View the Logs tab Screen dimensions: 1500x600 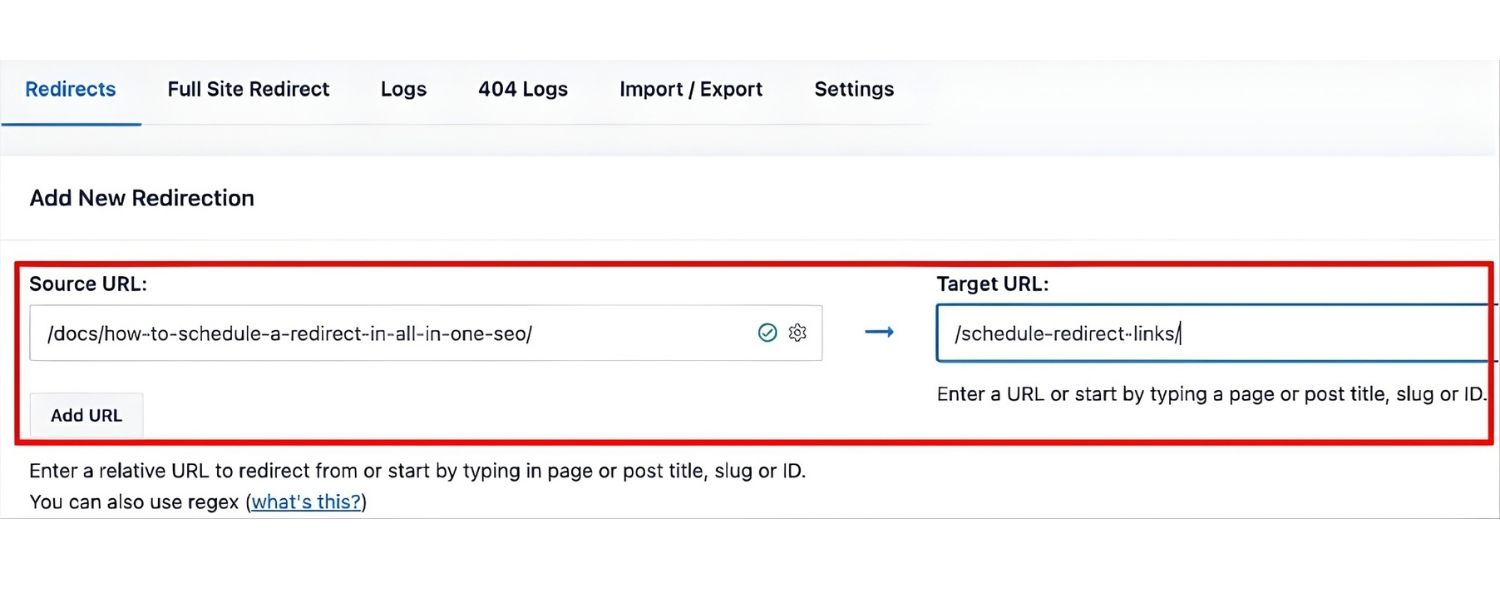click(x=403, y=89)
